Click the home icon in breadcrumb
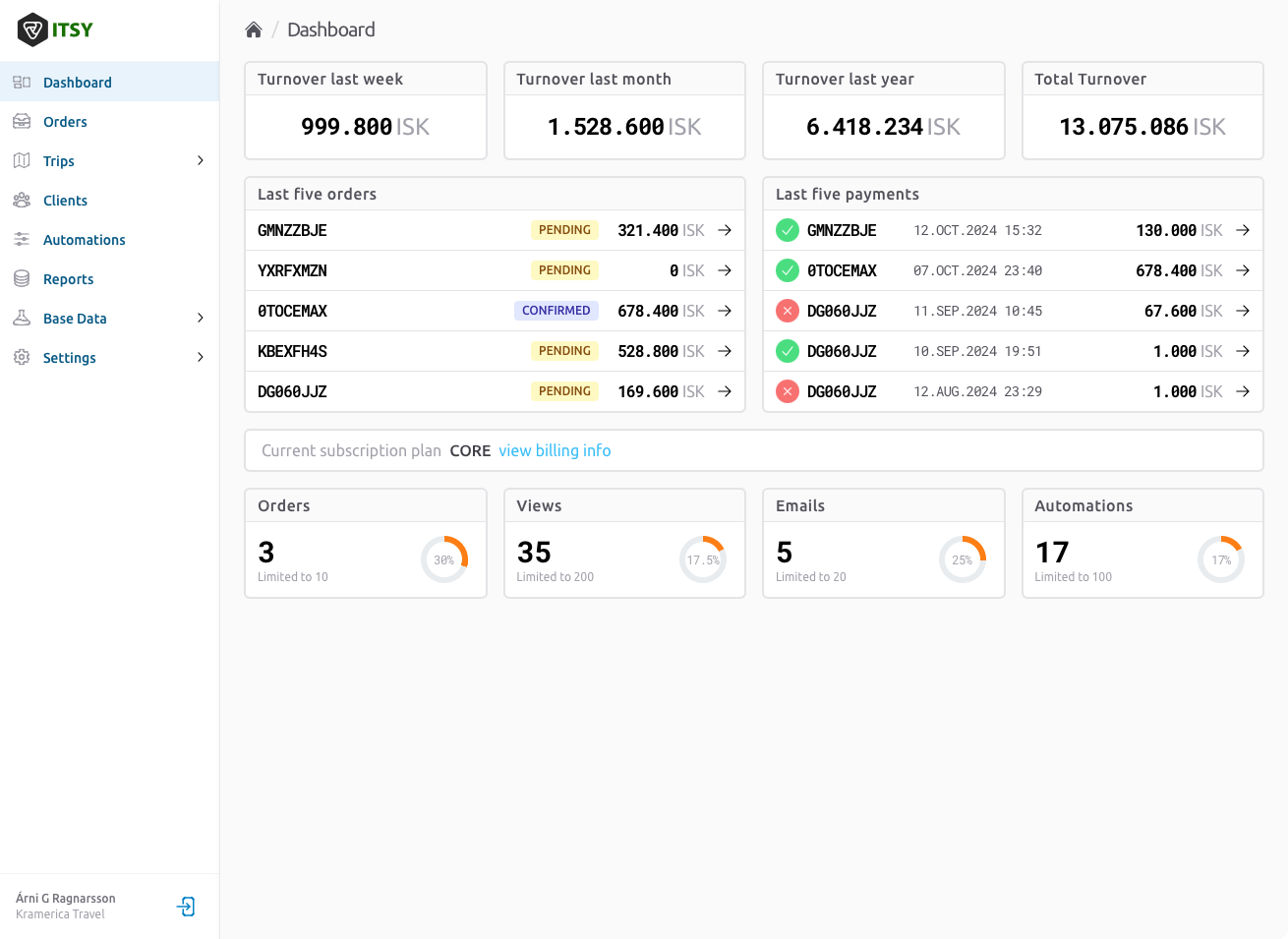1288x939 pixels. (x=254, y=29)
